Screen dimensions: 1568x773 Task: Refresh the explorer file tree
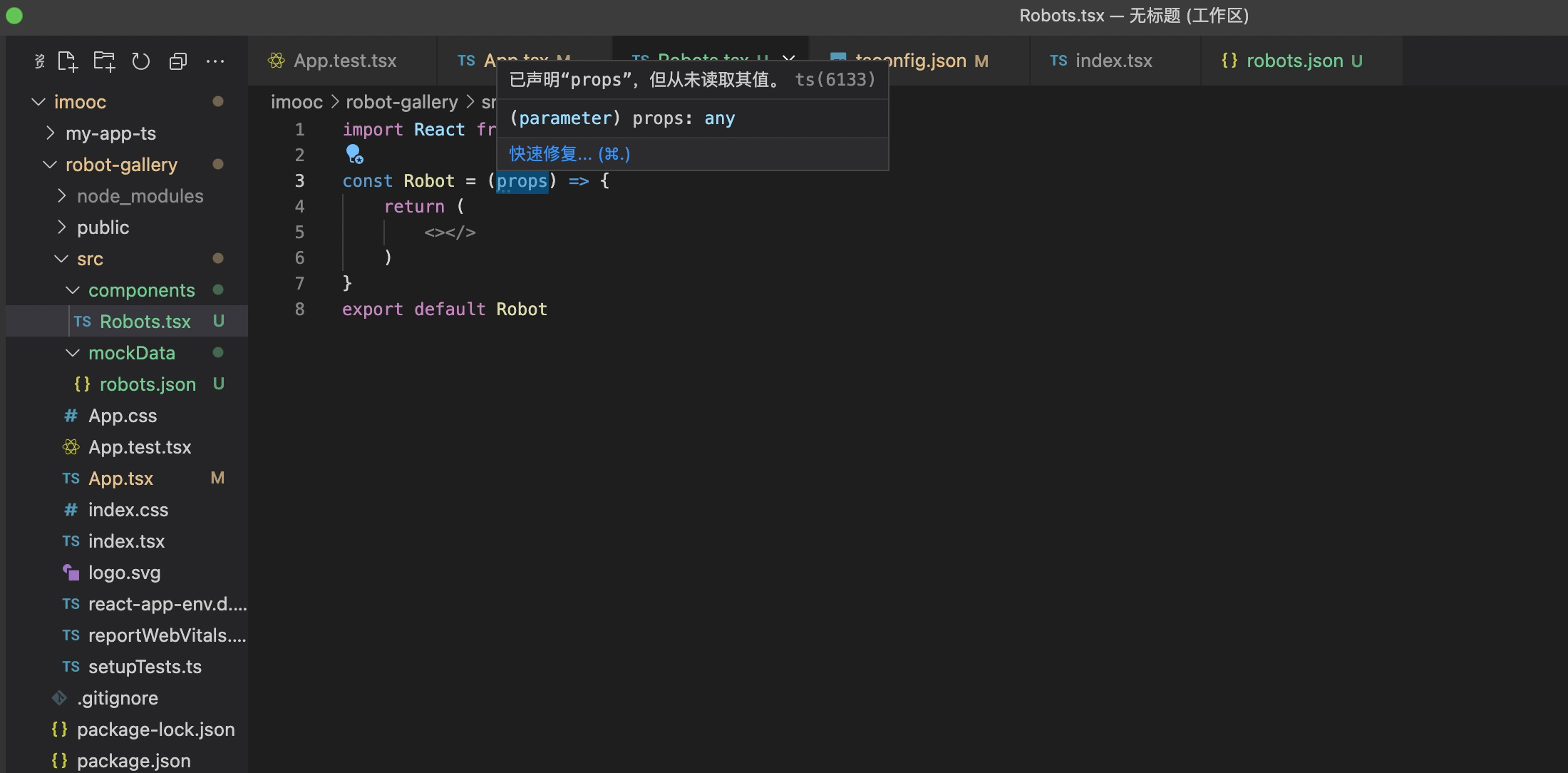(141, 62)
